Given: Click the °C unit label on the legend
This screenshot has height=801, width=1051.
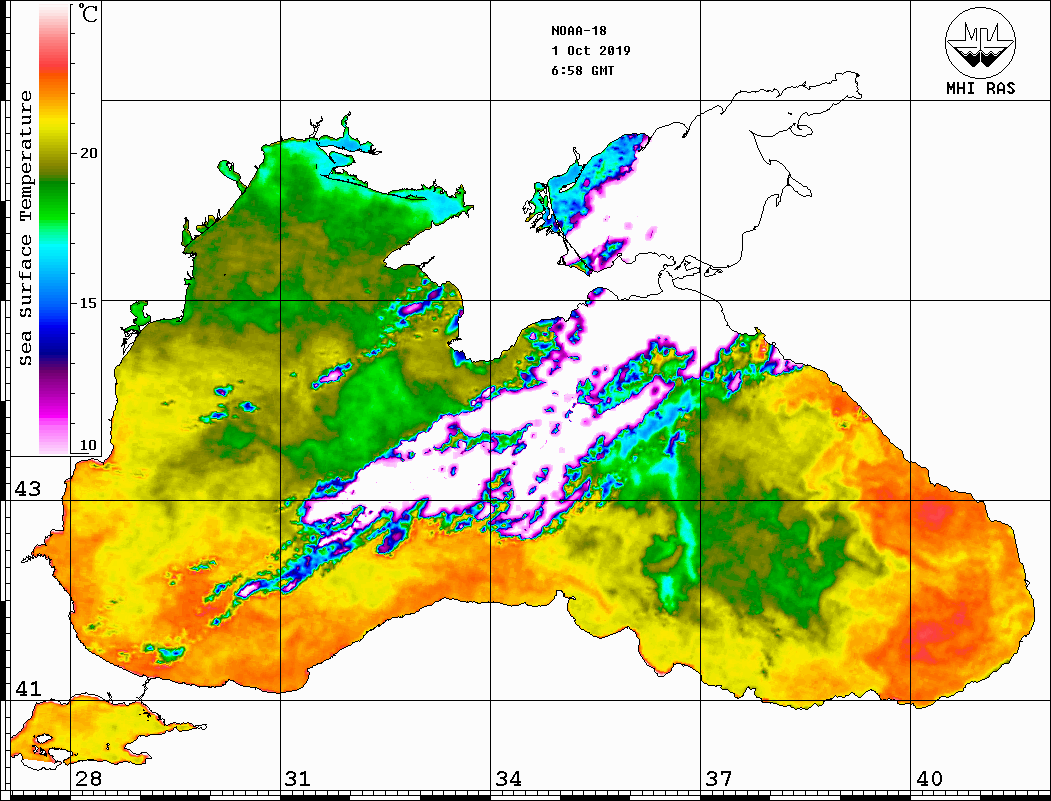Looking at the screenshot, I should 88,13.
